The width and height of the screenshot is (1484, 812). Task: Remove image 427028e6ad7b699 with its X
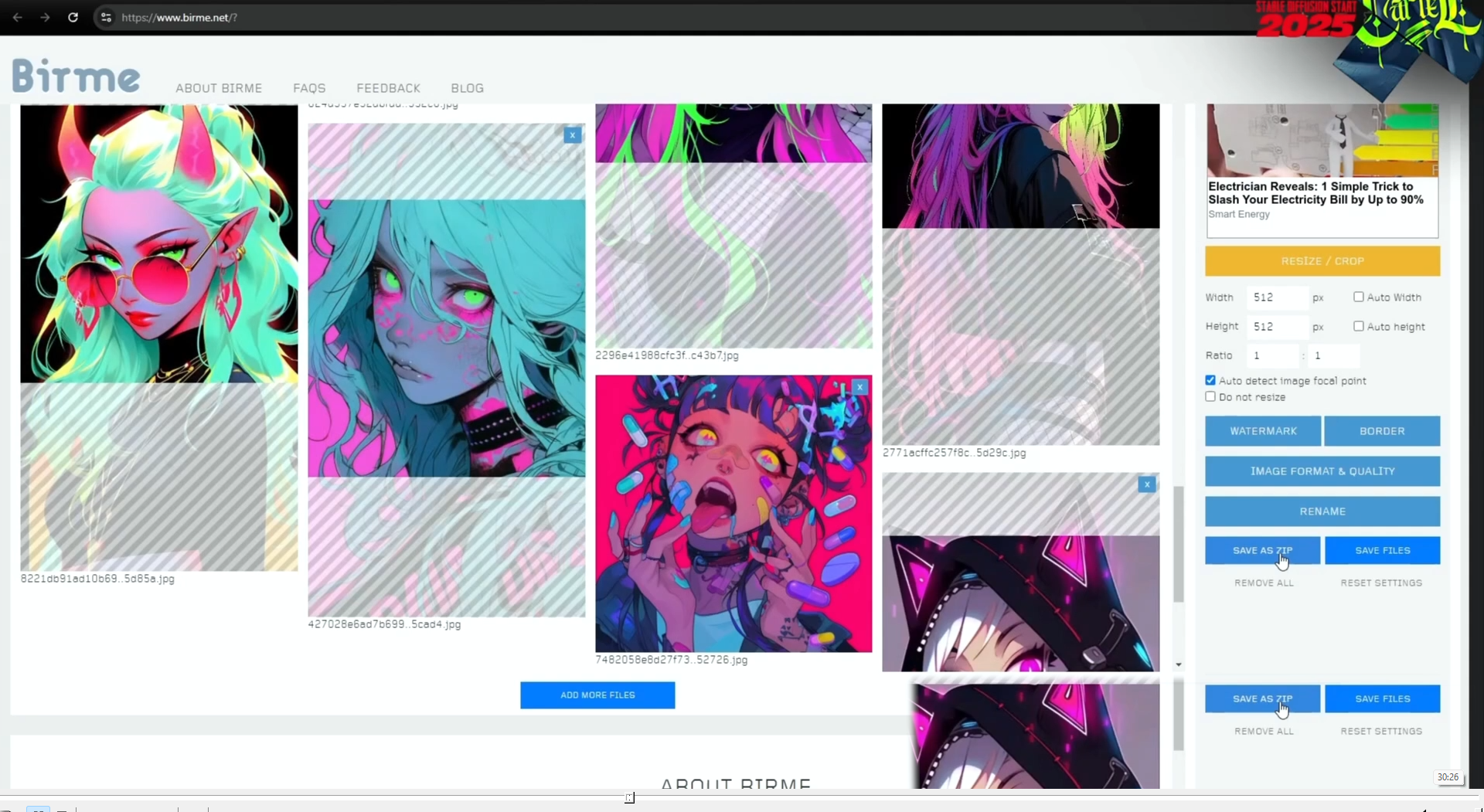[x=572, y=135]
